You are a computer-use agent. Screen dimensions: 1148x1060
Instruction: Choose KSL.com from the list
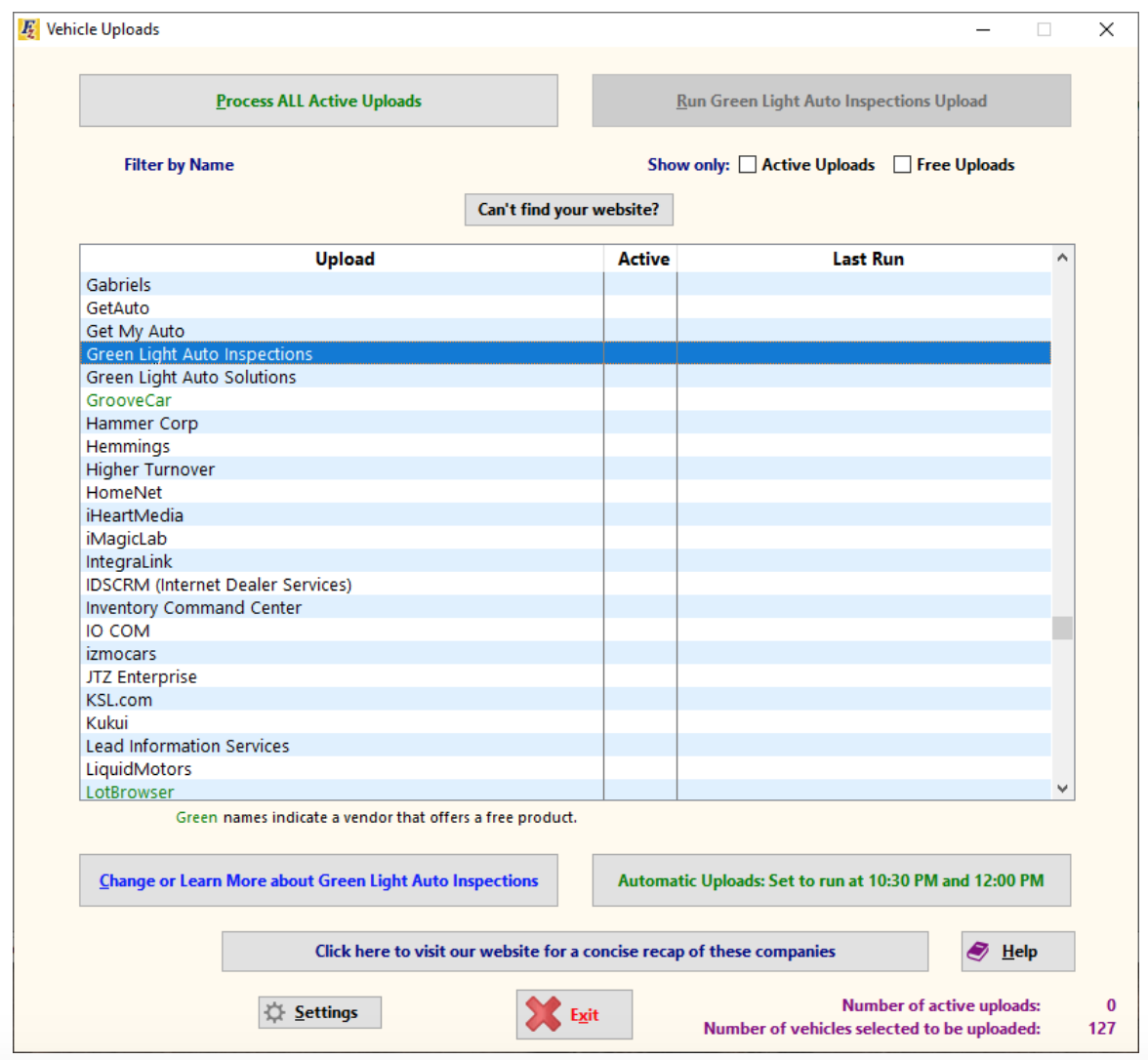tap(119, 700)
